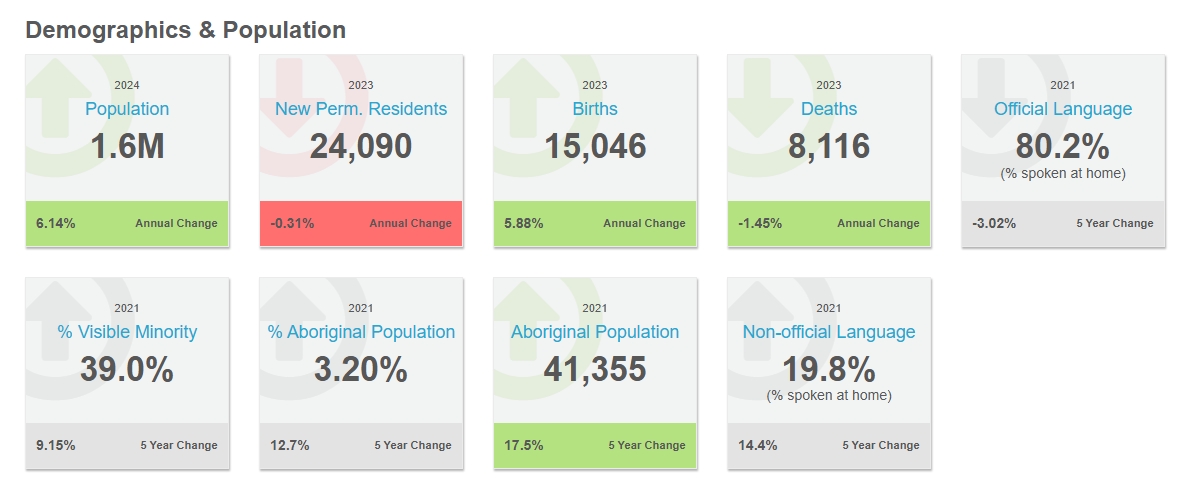Select the Official Language title
The image size is (1192, 501).
(1063, 109)
